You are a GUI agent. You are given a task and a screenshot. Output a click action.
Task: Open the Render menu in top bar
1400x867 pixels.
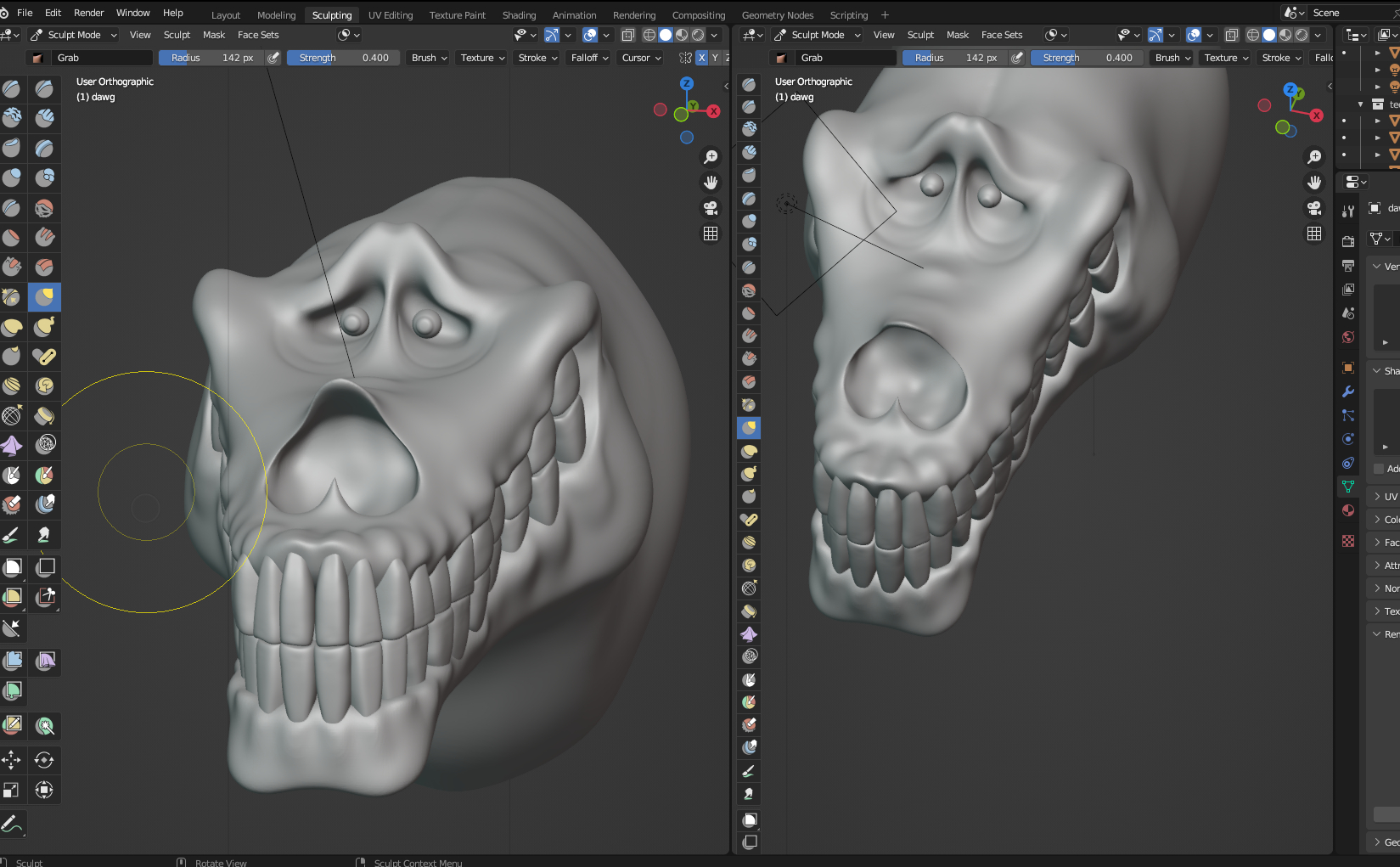click(88, 13)
